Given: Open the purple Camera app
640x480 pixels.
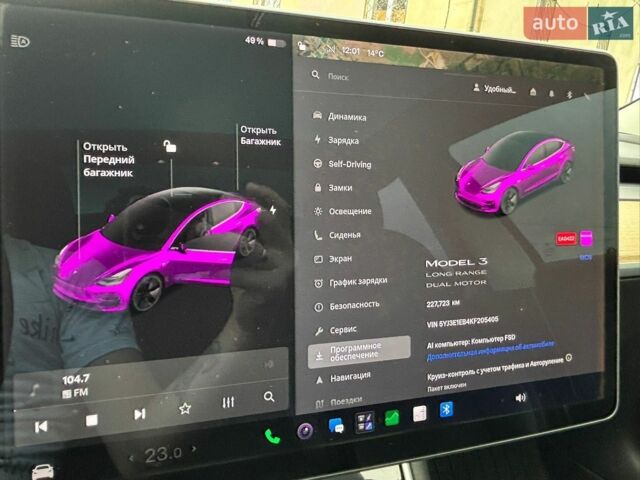Looking at the screenshot, I should pyautogui.click(x=305, y=431).
